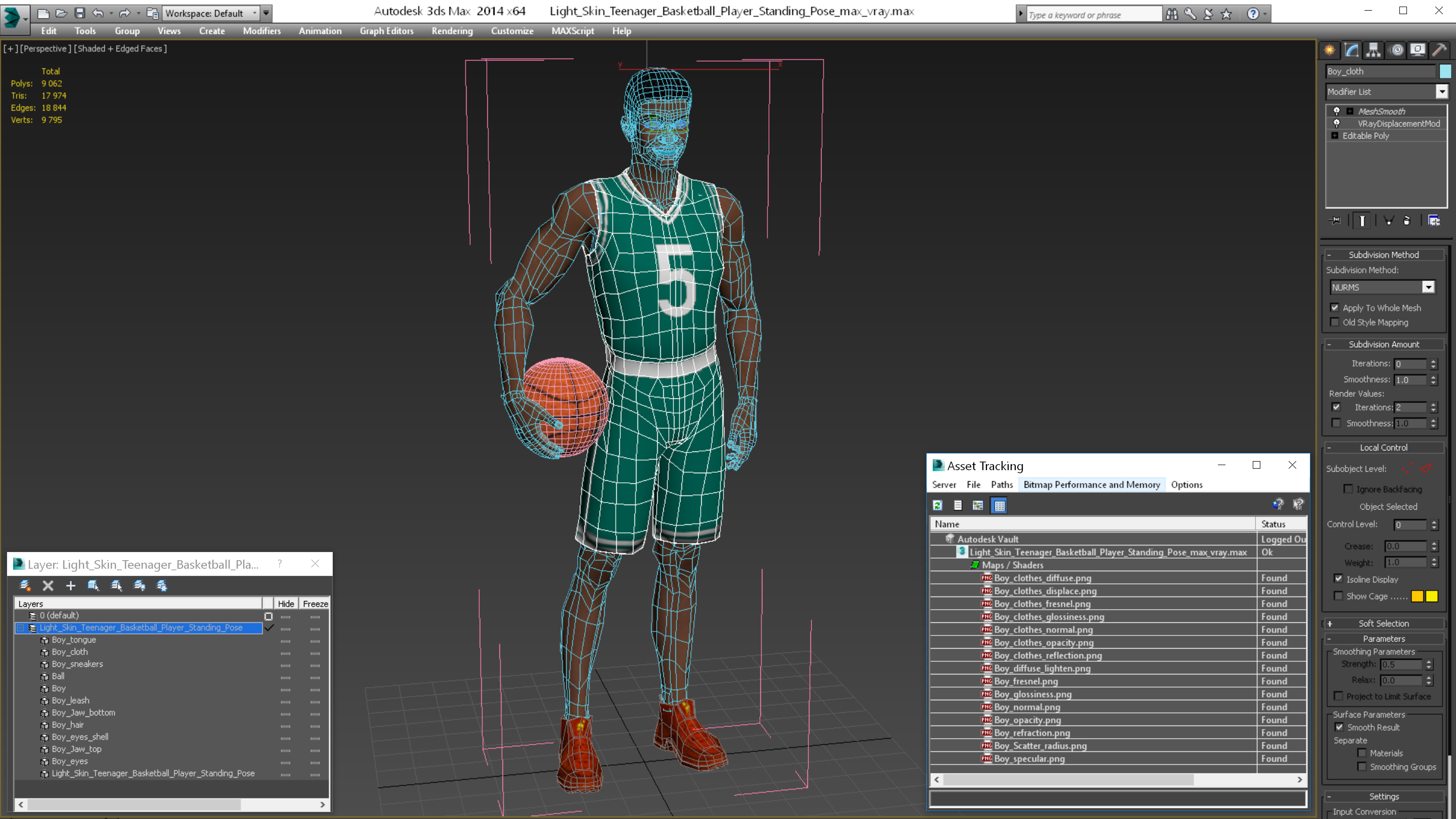This screenshot has width=1456, height=819.
Task: Click the binoculars search icon
Action: point(1172,14)
